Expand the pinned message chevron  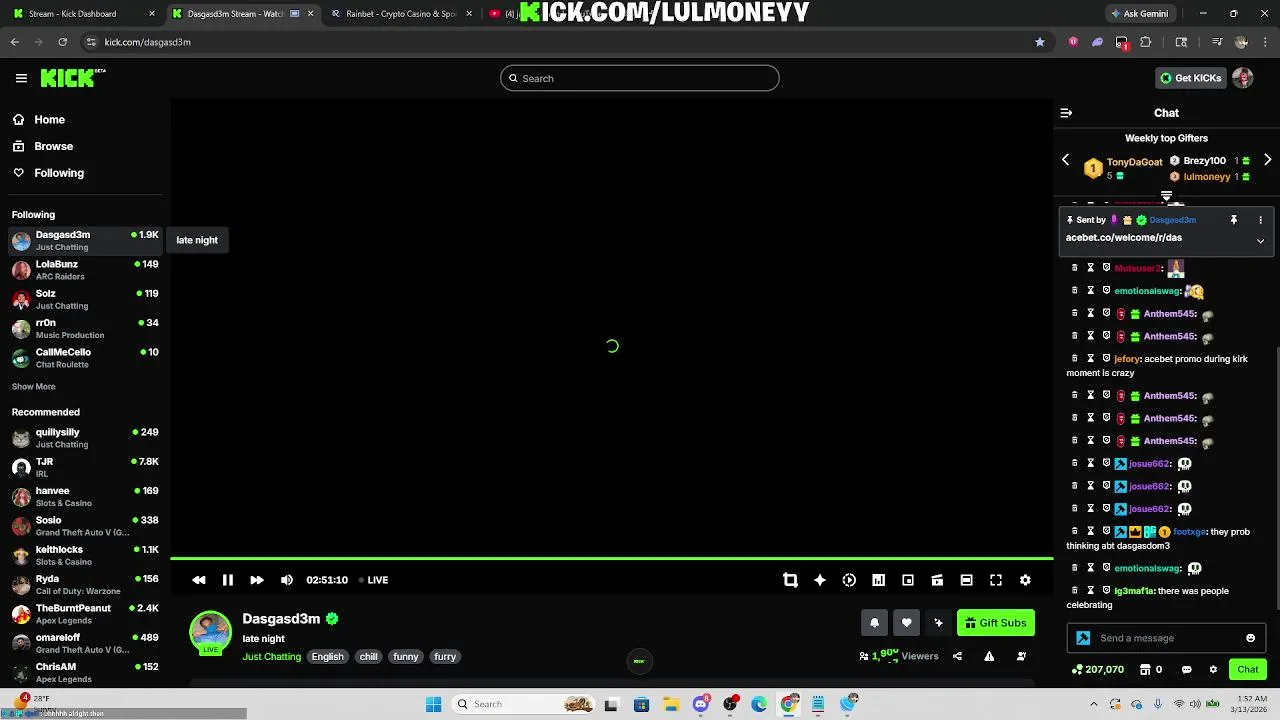[1260, 240]
